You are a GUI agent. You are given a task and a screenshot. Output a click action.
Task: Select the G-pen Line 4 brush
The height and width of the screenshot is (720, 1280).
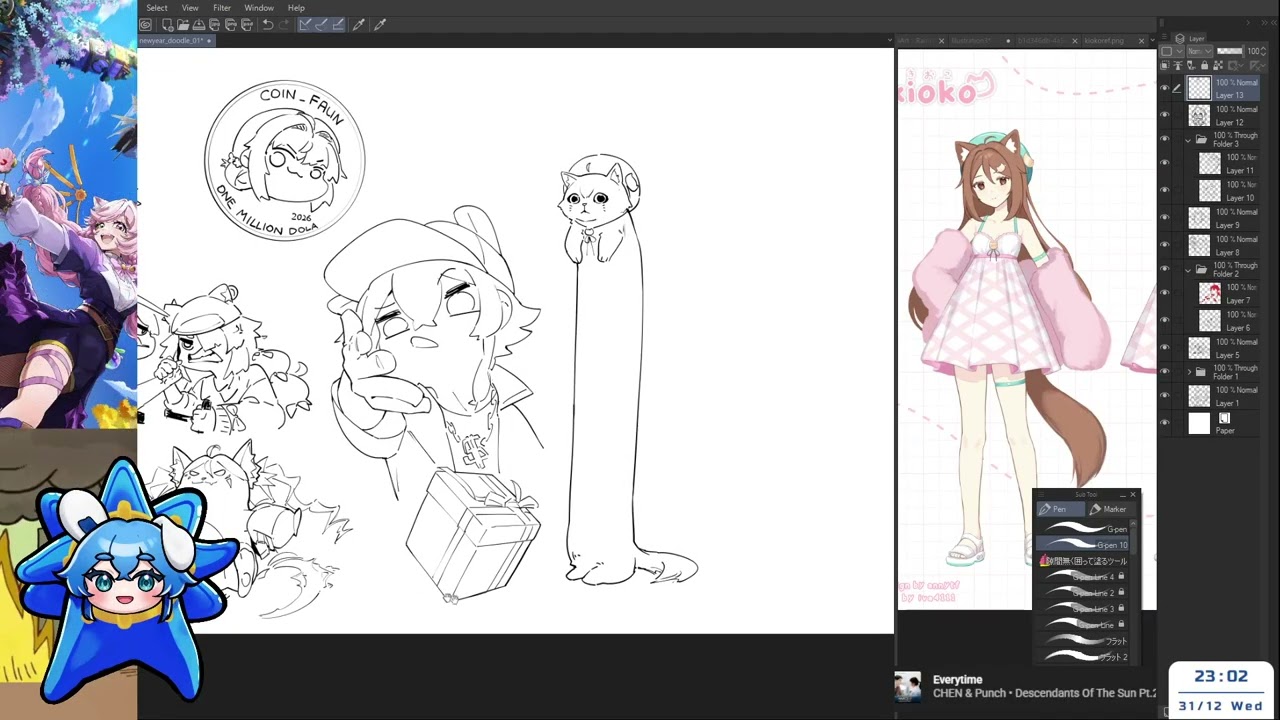pos(1084,576)
